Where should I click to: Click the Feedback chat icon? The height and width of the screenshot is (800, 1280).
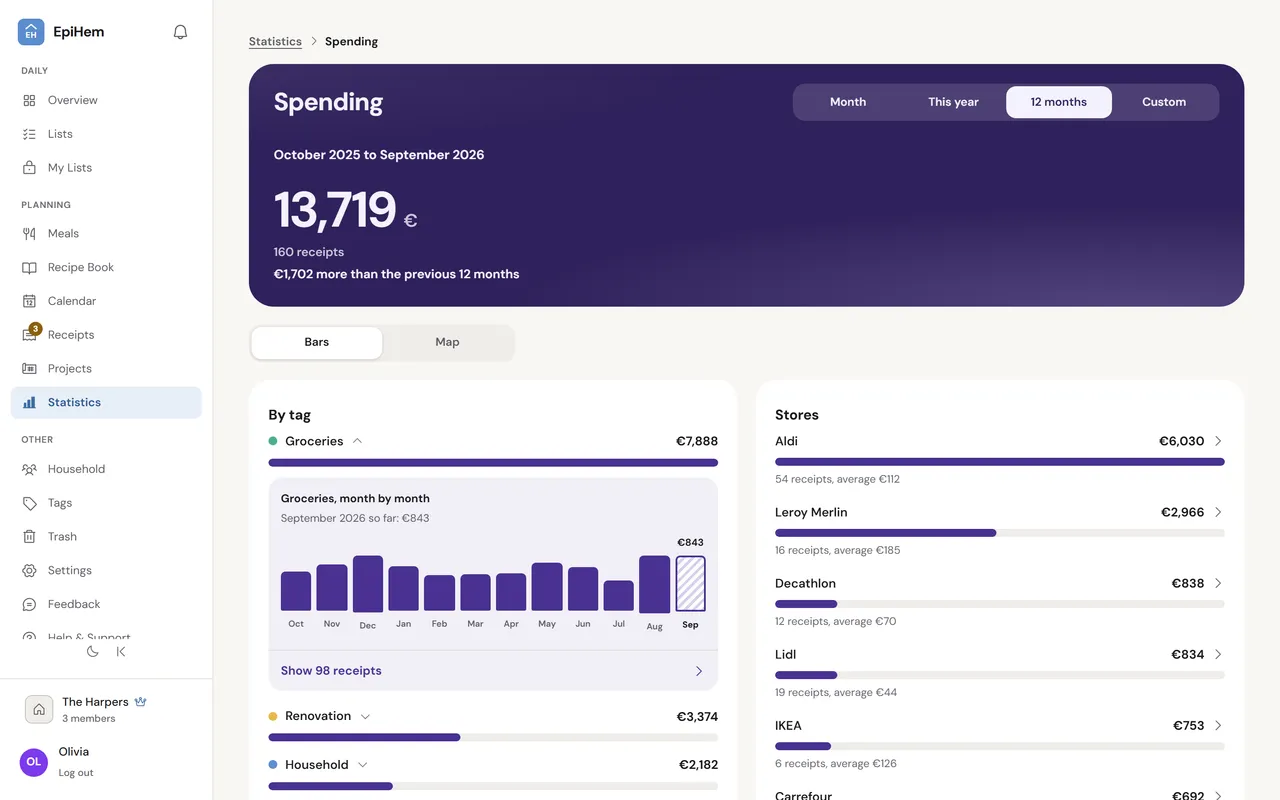(30, 604)
